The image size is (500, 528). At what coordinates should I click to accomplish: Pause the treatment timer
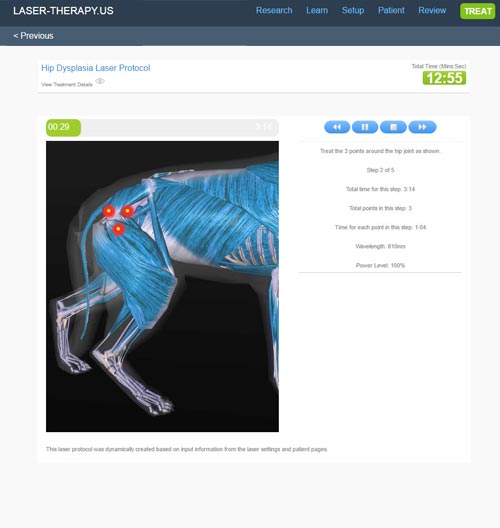pos(365,127)
